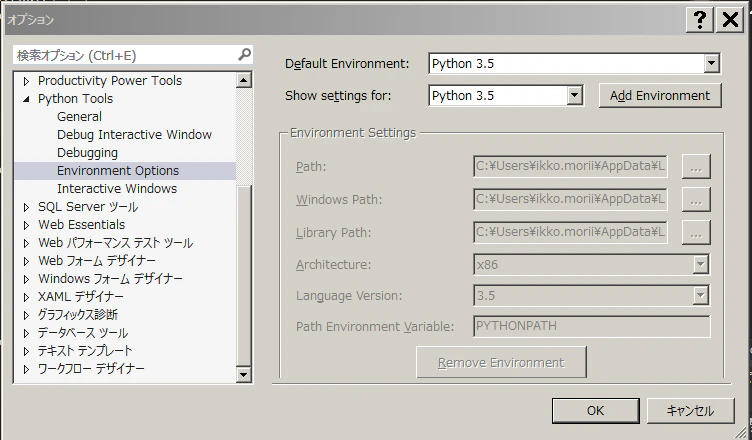The height and width of the screenshot is (440, 752).
Task: Expand SQL Server ツール node
Action: point(26,207)
